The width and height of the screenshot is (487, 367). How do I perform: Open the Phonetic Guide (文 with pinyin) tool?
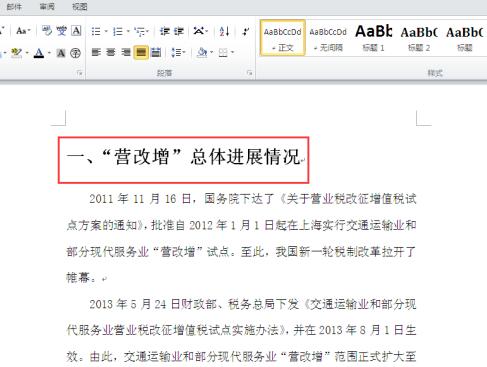click(x=62, y=31)
